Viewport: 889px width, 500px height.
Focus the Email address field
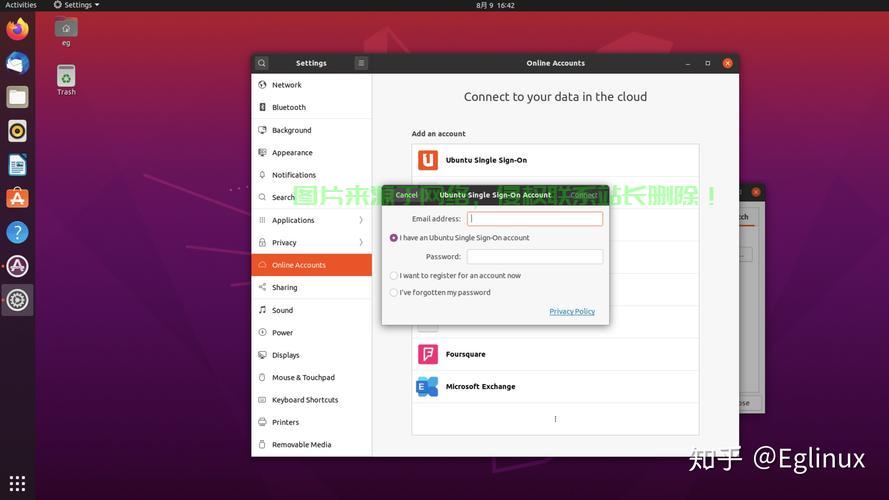pos(535,219)
